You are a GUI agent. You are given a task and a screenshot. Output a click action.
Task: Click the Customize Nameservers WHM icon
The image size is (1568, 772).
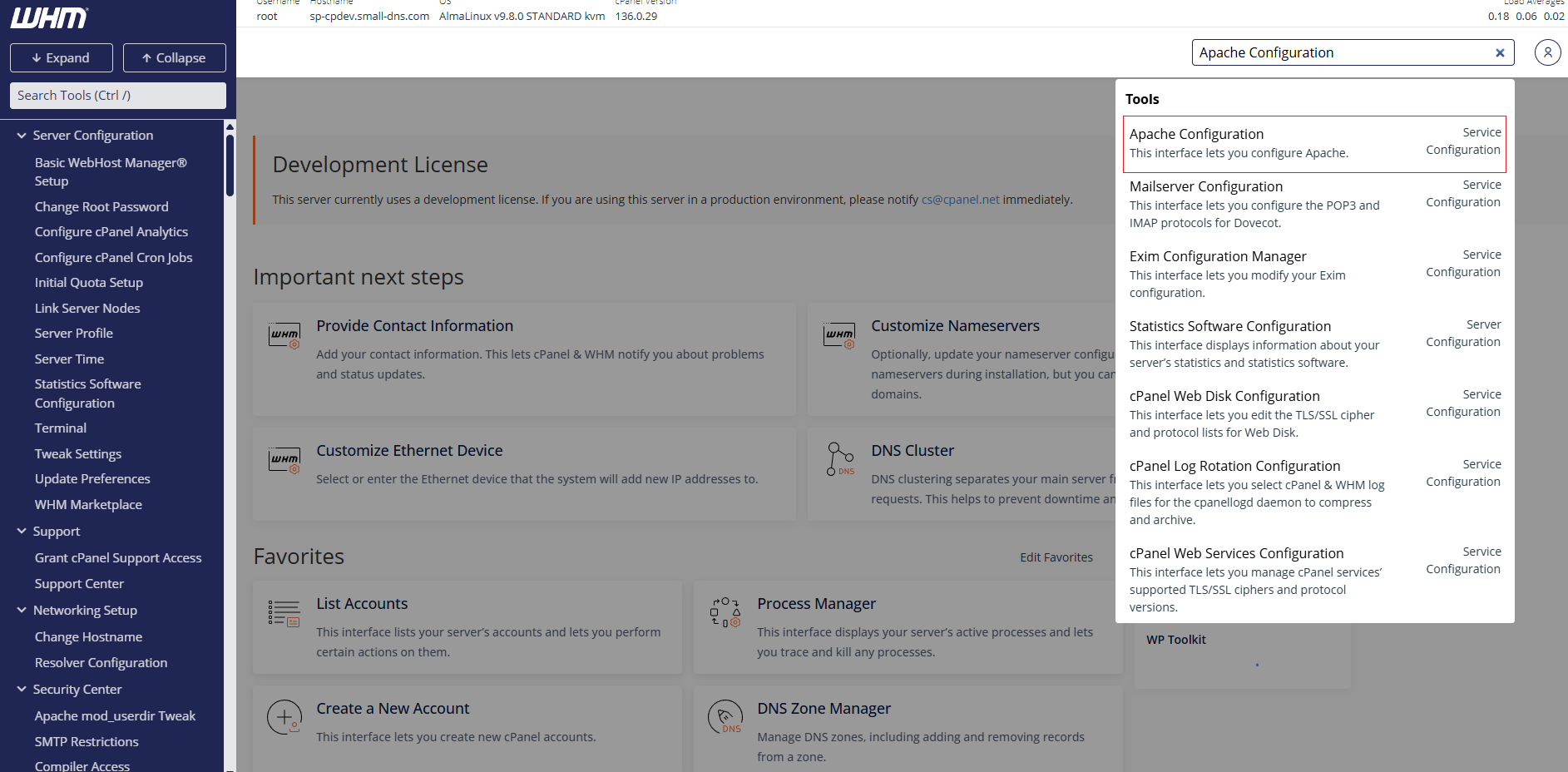point(839,335)
